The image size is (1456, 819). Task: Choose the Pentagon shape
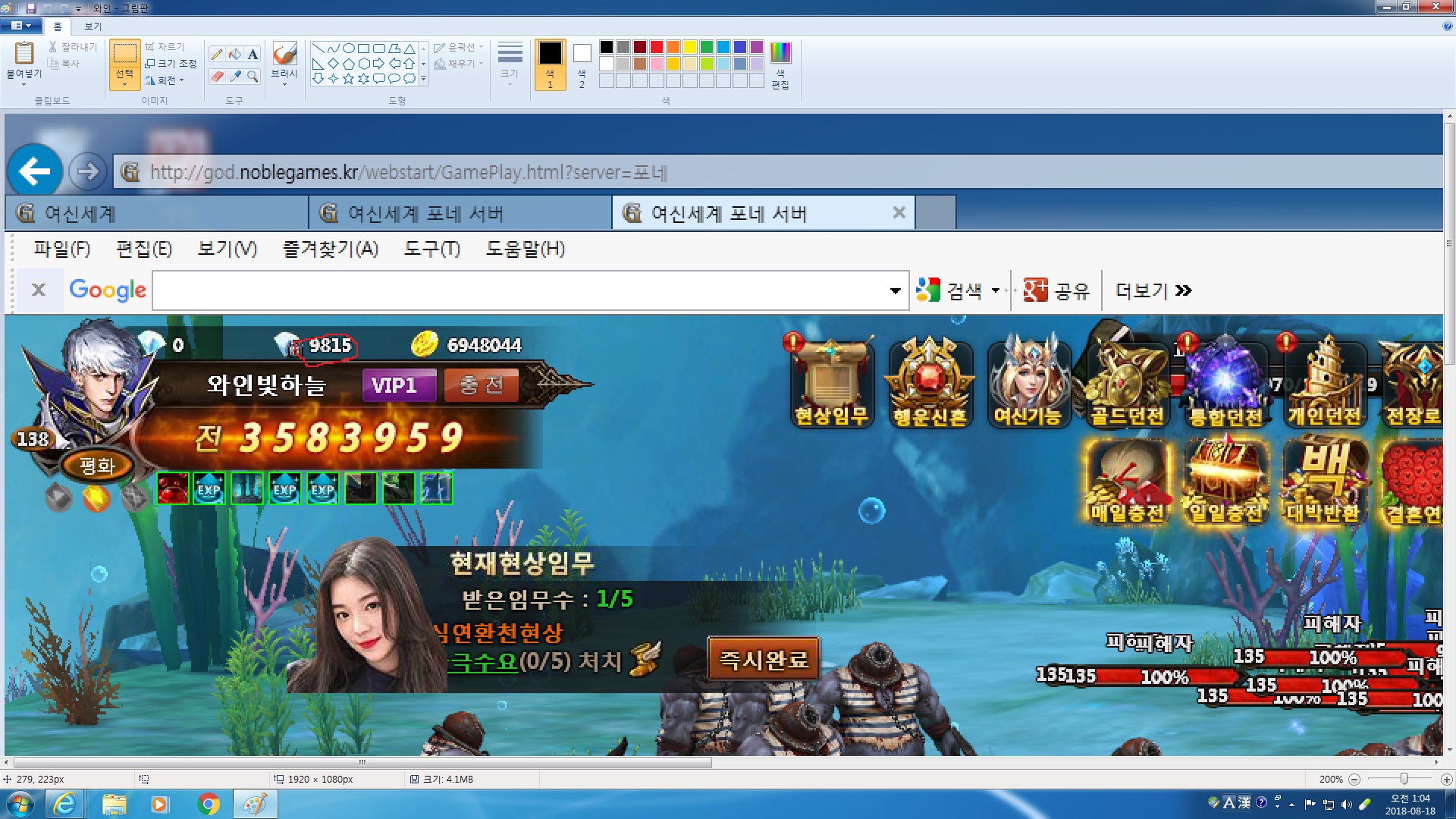point(349,64)
